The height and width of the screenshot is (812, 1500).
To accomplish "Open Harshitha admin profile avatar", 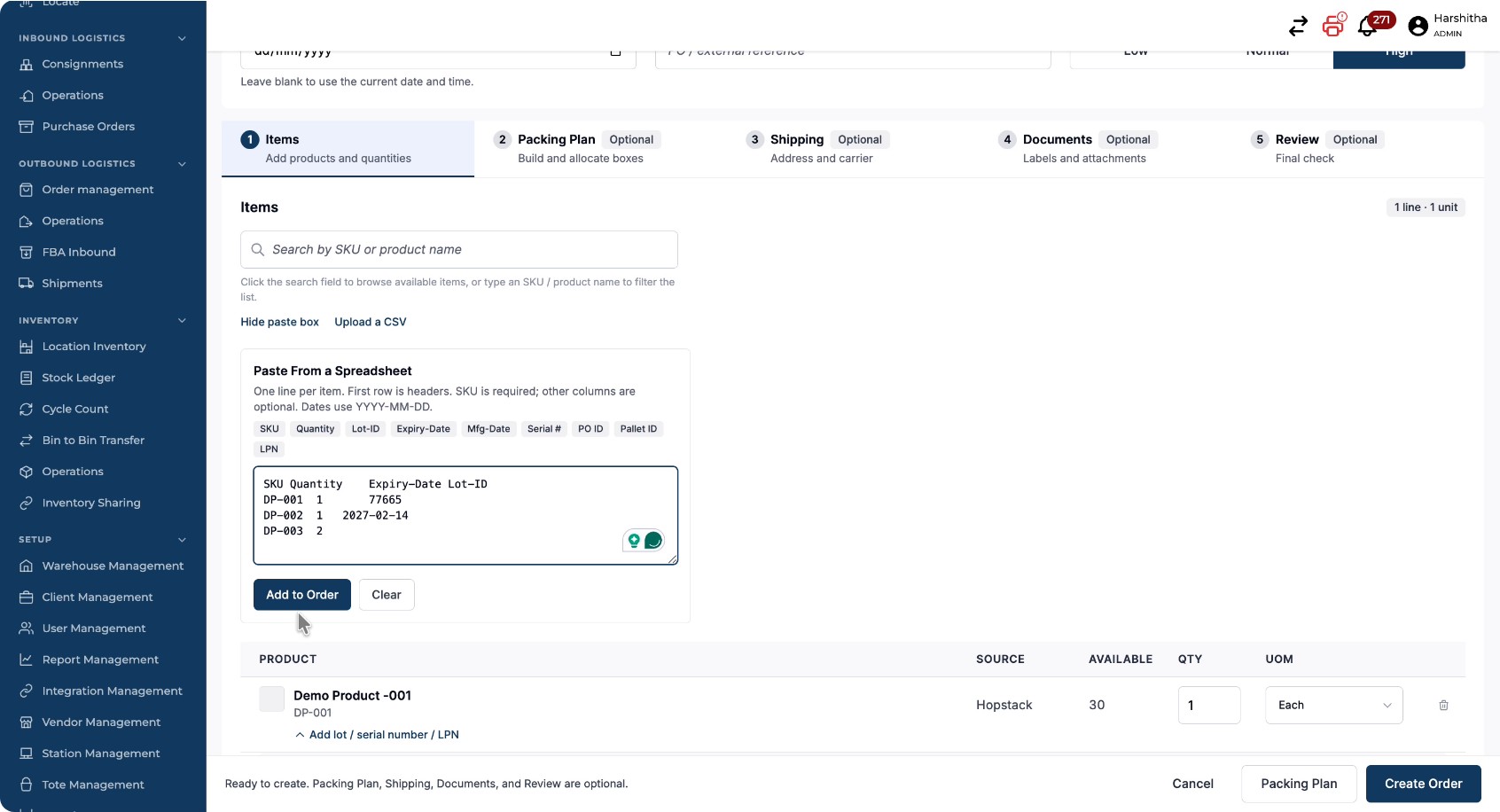I will tap(1418, 27).
